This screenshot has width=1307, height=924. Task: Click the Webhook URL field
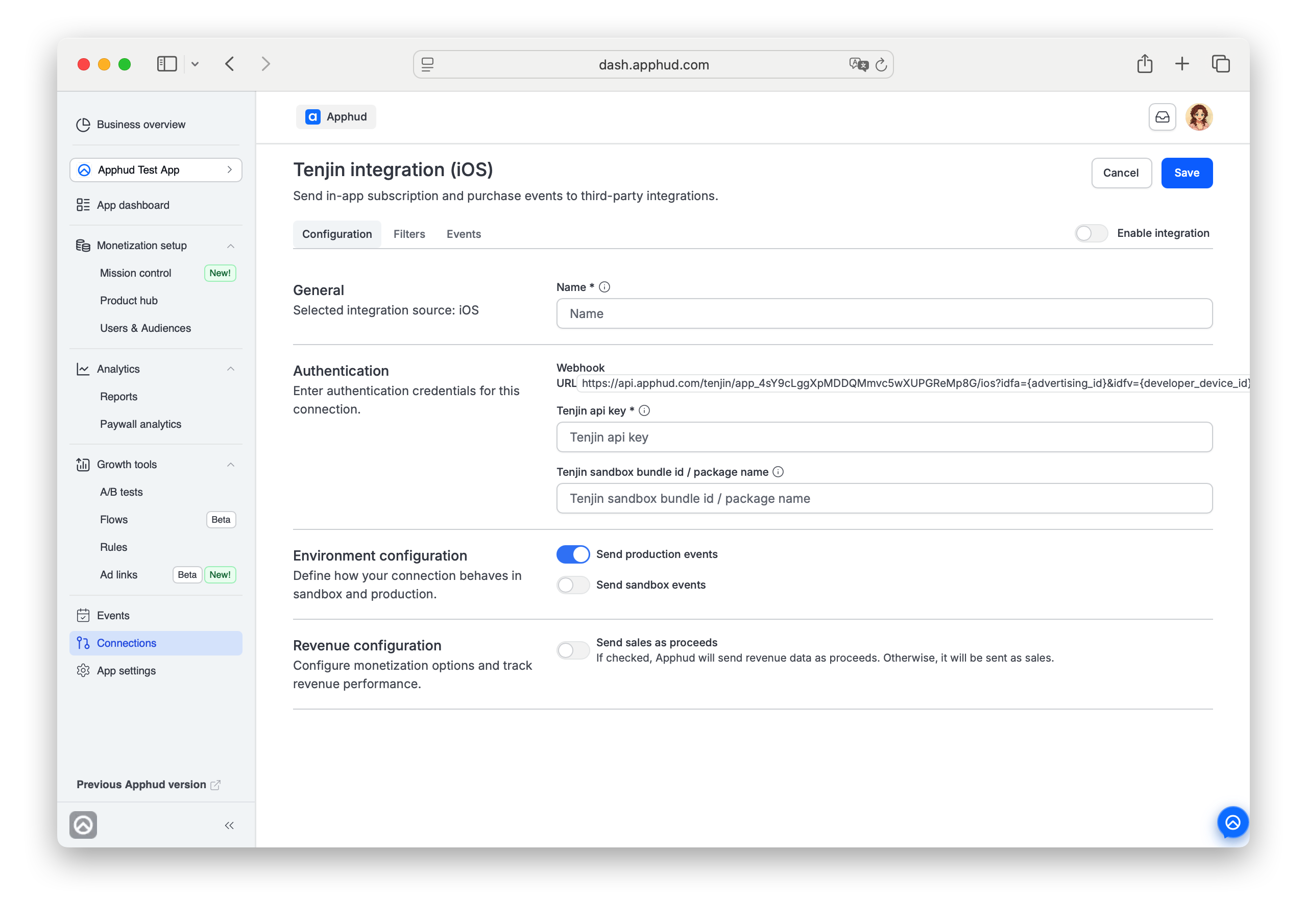pos(914,384)
